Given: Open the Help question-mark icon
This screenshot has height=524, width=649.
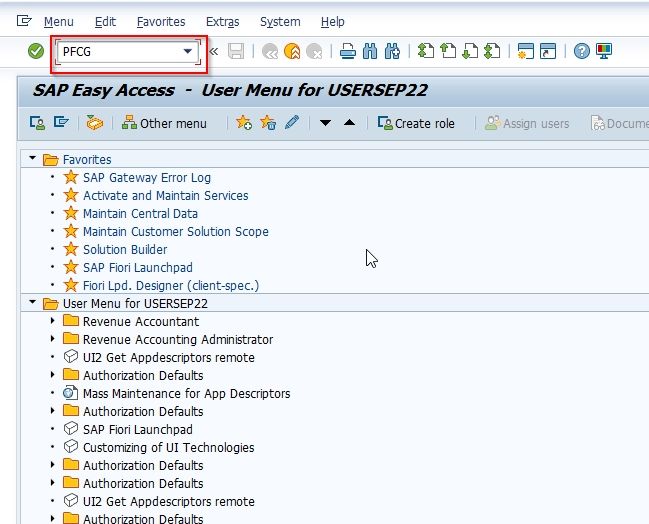Looking at the screenshot, I should 582,51.
